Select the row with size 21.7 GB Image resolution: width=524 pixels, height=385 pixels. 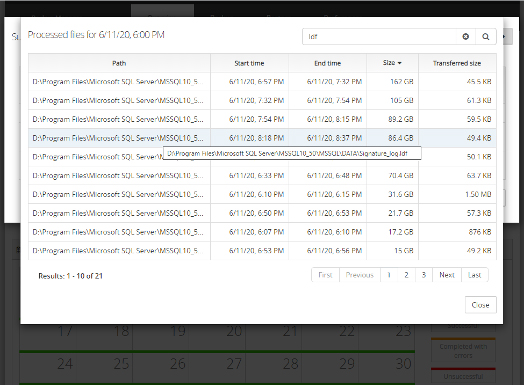tap(262, 213)
